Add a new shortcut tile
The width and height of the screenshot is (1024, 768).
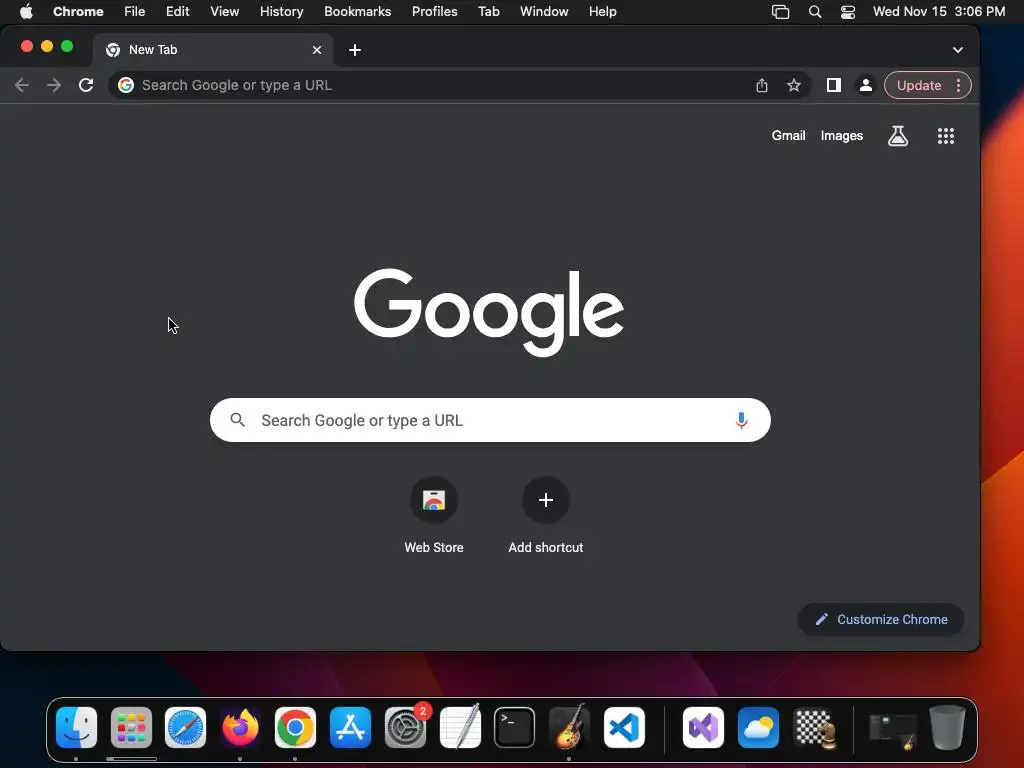click(x=546, y=516)
